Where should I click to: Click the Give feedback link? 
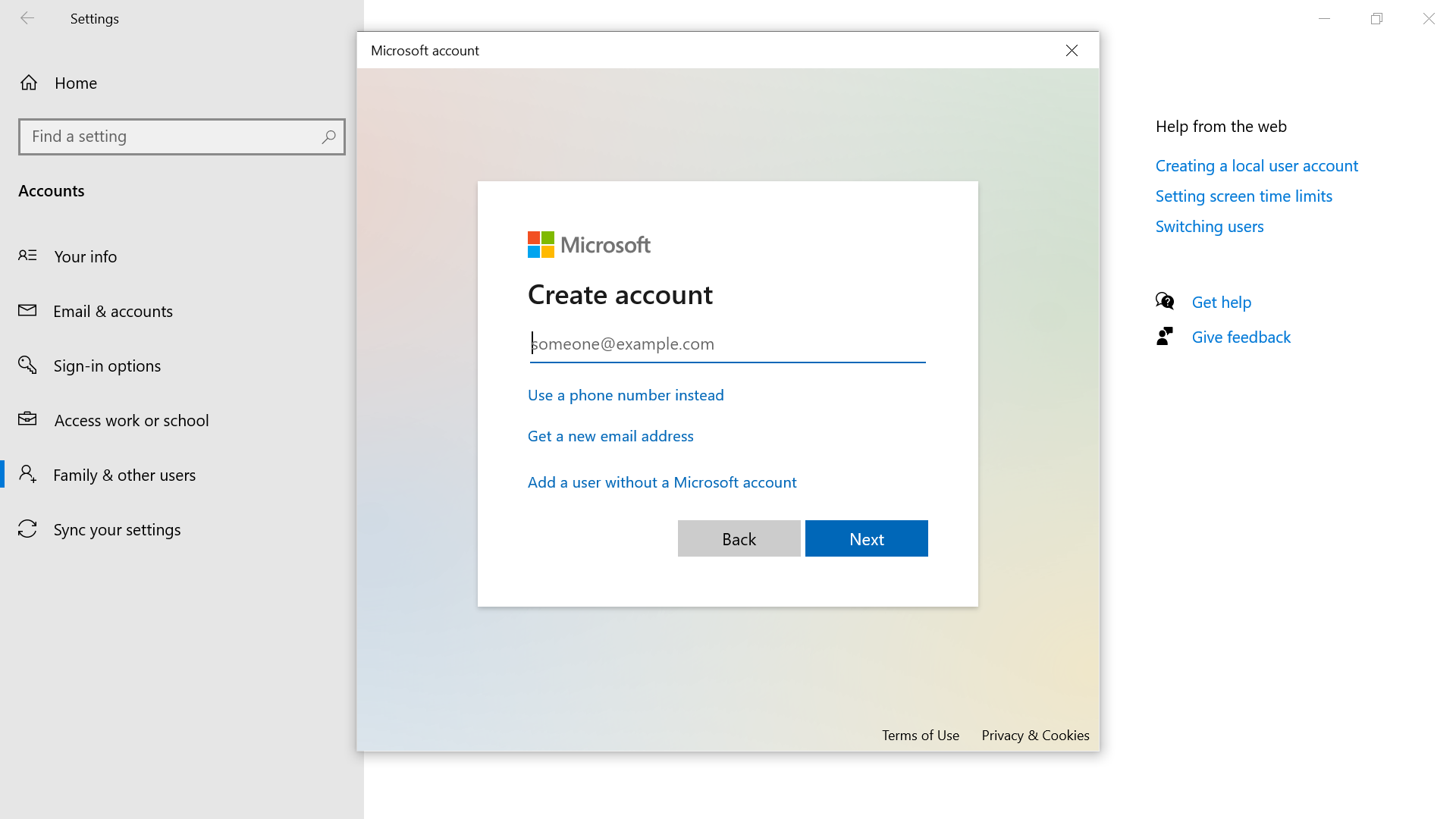point(1241,337)
